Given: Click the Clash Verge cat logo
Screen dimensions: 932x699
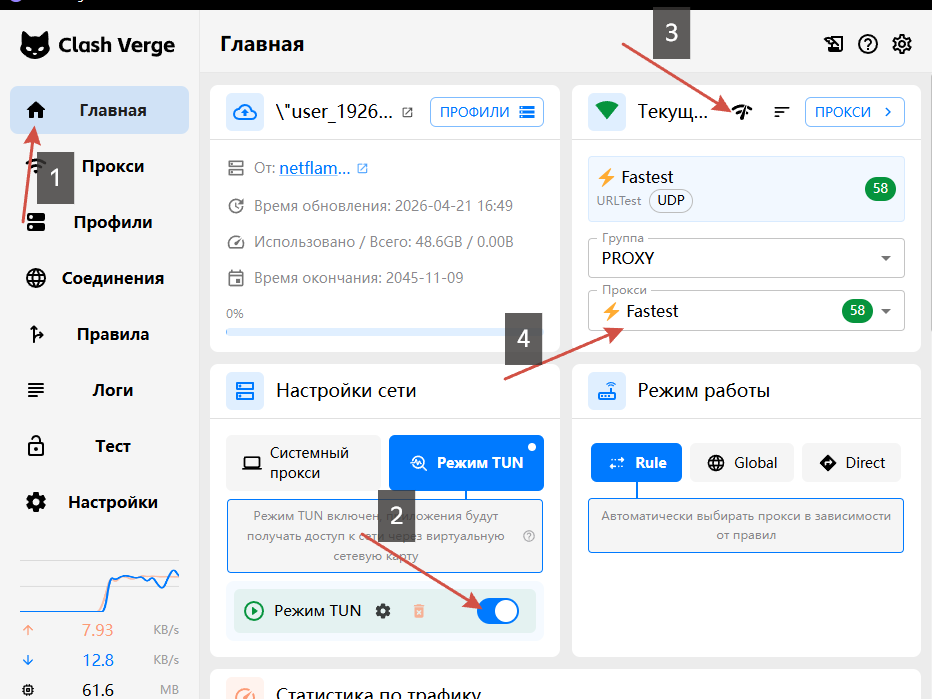Looking at the screenshot, I should point(34,45).
